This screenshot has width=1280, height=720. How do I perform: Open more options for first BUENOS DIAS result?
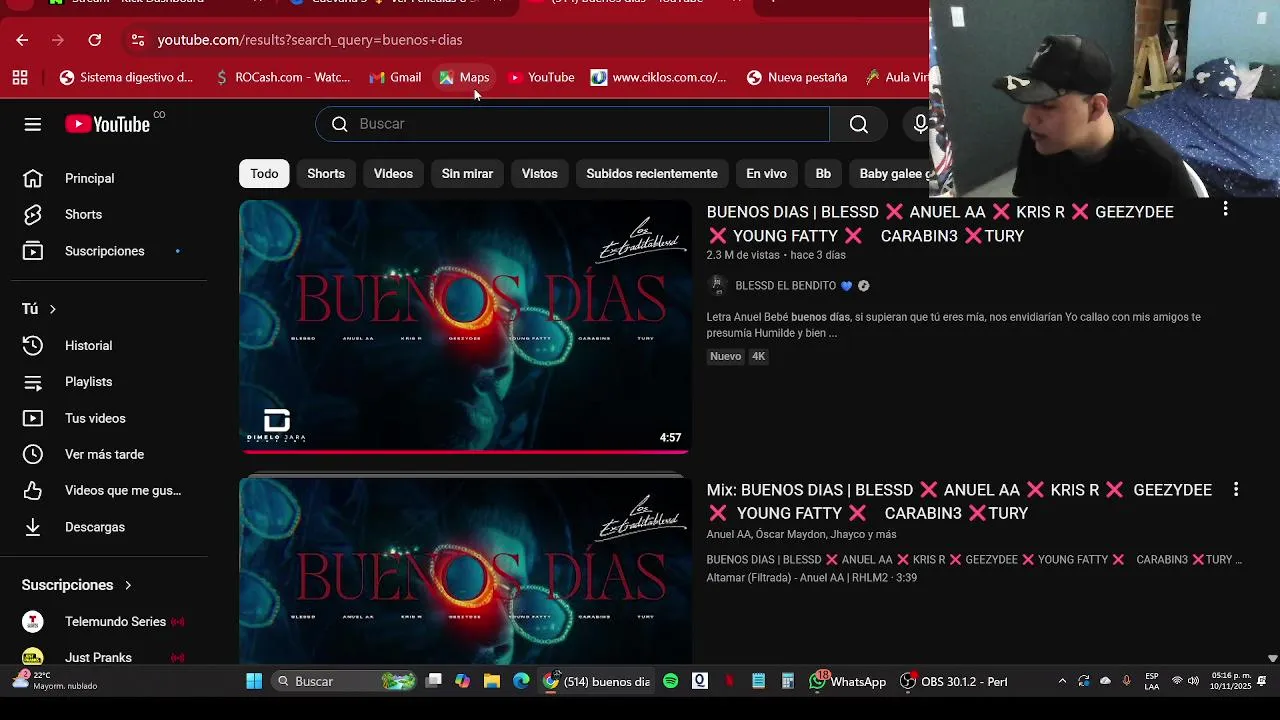click(x=1225, y=210)
